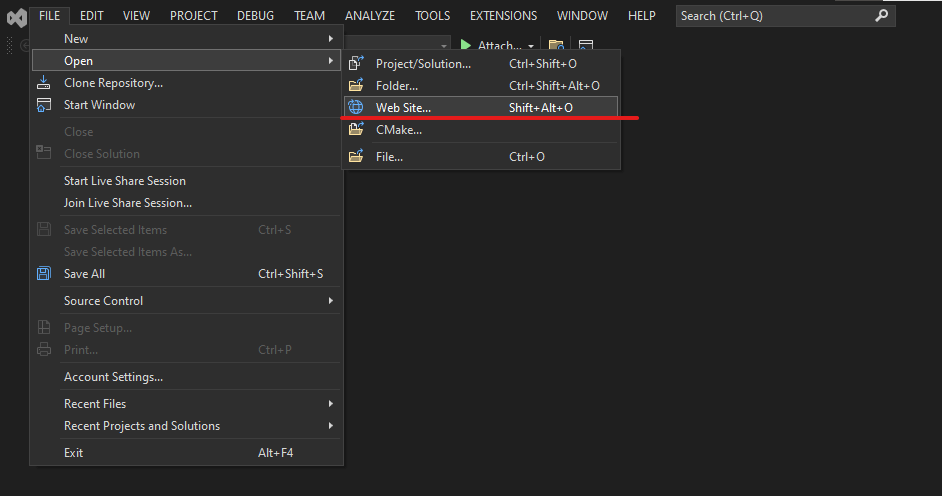This screenshot has width=942, height=496.
Task: Click the window toolbar icon at far right
Action: coord(586,45)
